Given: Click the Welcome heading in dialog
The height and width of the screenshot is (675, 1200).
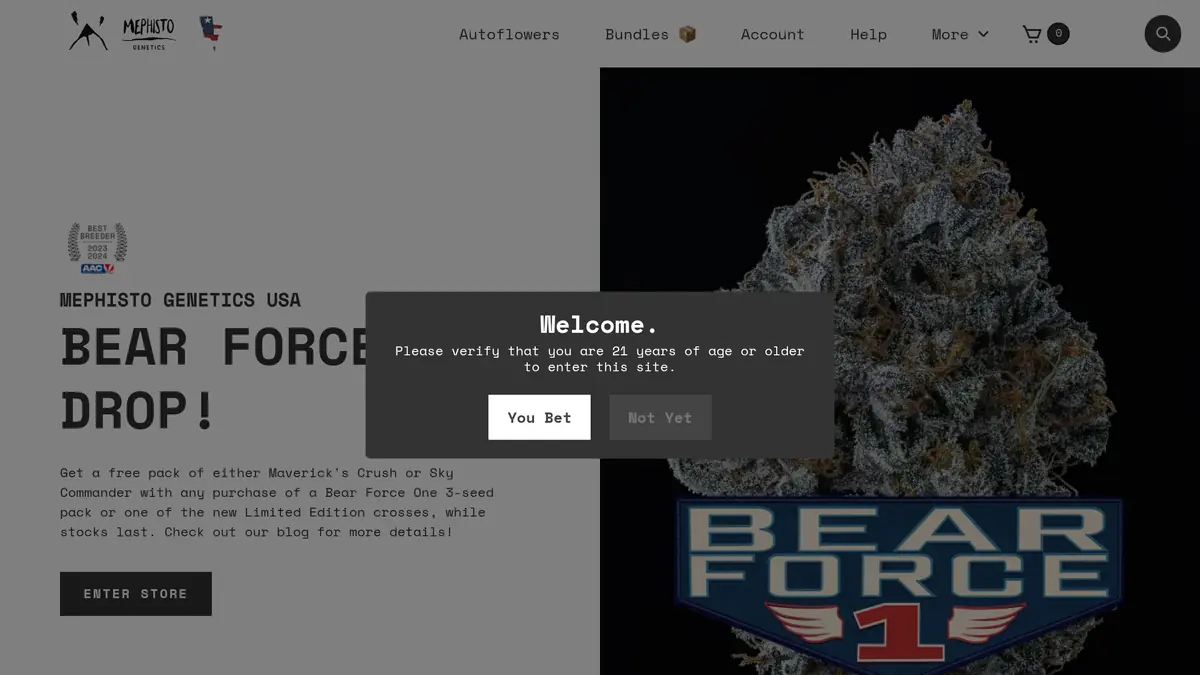Looking at the screenshot, I should coord(599,324).
